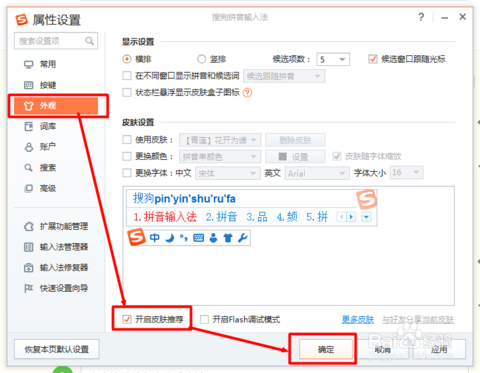
Task: Toggle the 更换字体 checkbox
Action: (127, 173)
